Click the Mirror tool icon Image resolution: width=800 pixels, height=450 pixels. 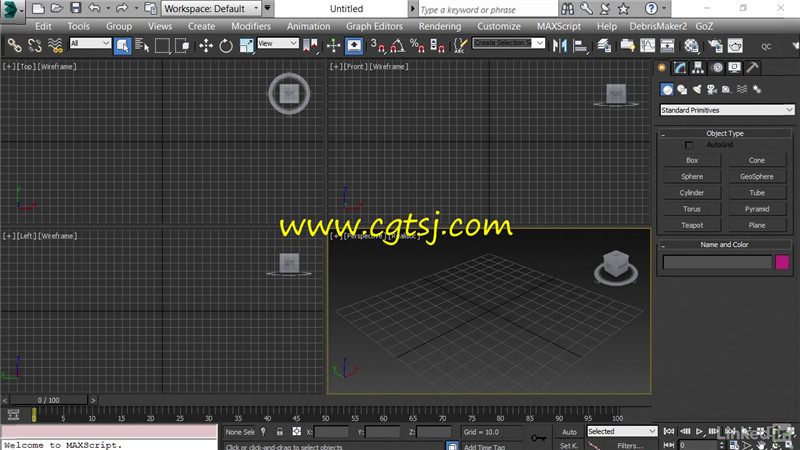(x=560, y=46)
